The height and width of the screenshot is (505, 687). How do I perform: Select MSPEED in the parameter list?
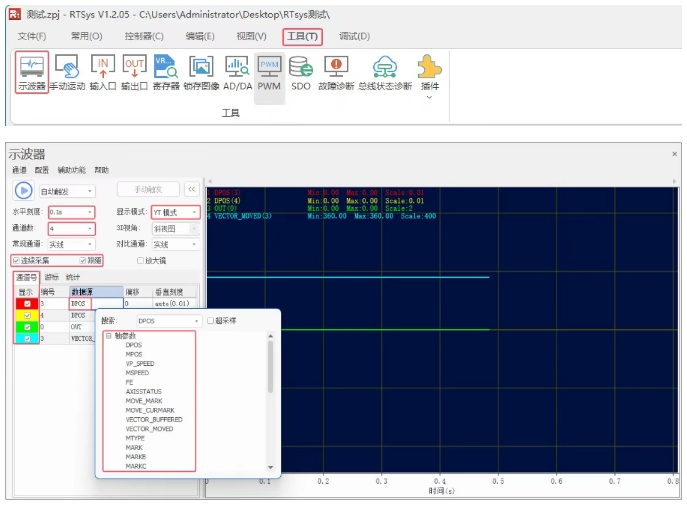pos(137,373)
